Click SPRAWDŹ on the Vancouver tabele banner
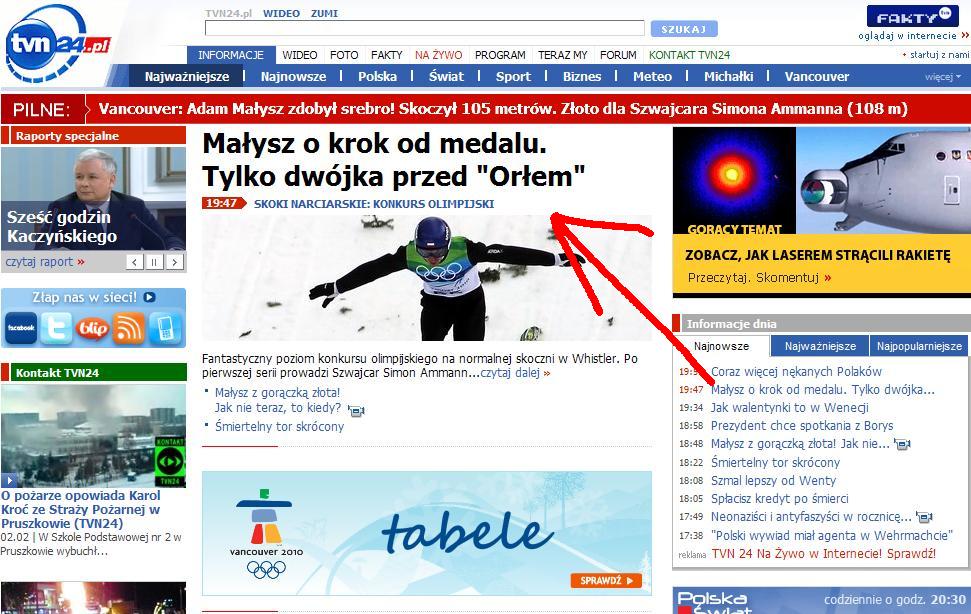Screen dimensions: 971x614 (606, 581)
